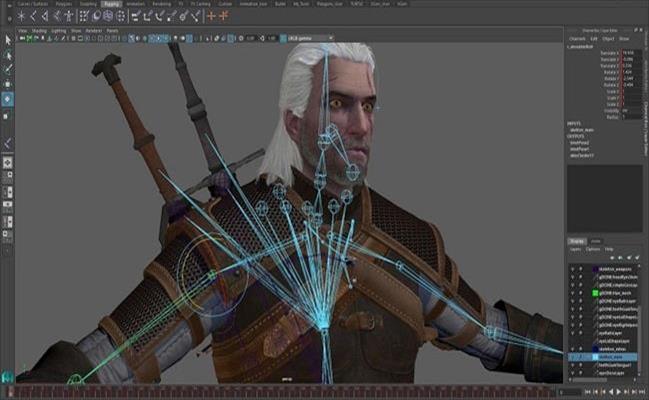Switch to the Rendering shelf tab
Image resolution: width=649 pixels, height=400 pixels.
click(161, 4)
